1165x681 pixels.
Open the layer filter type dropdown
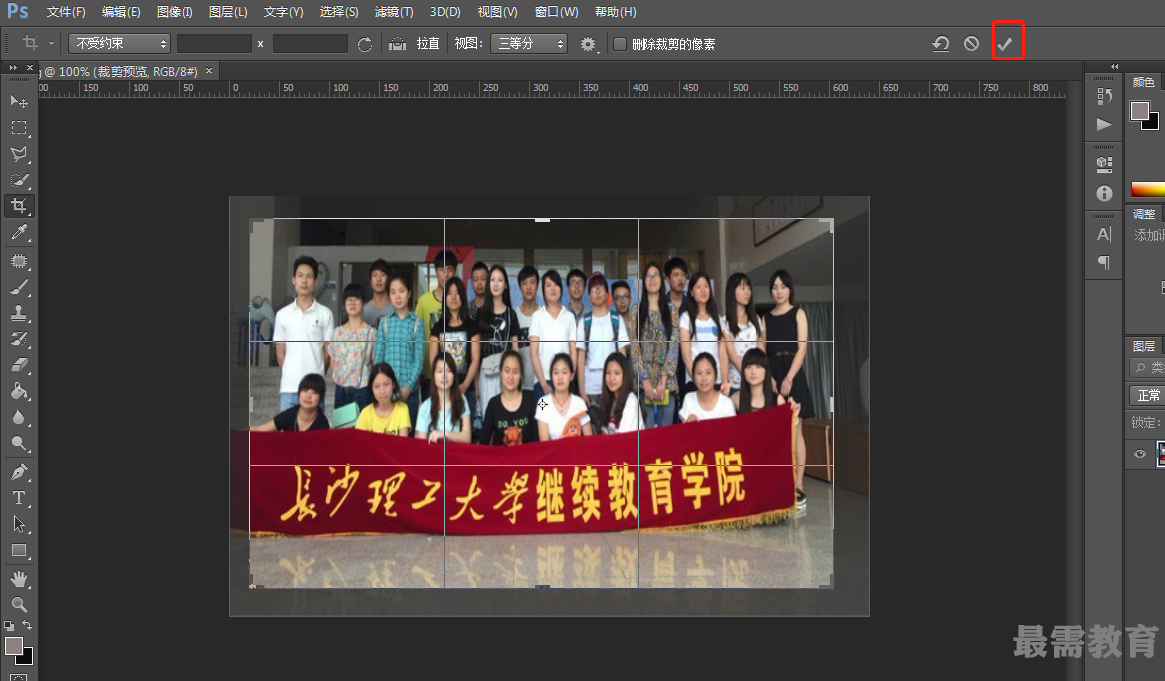(x=1146, y=367)
